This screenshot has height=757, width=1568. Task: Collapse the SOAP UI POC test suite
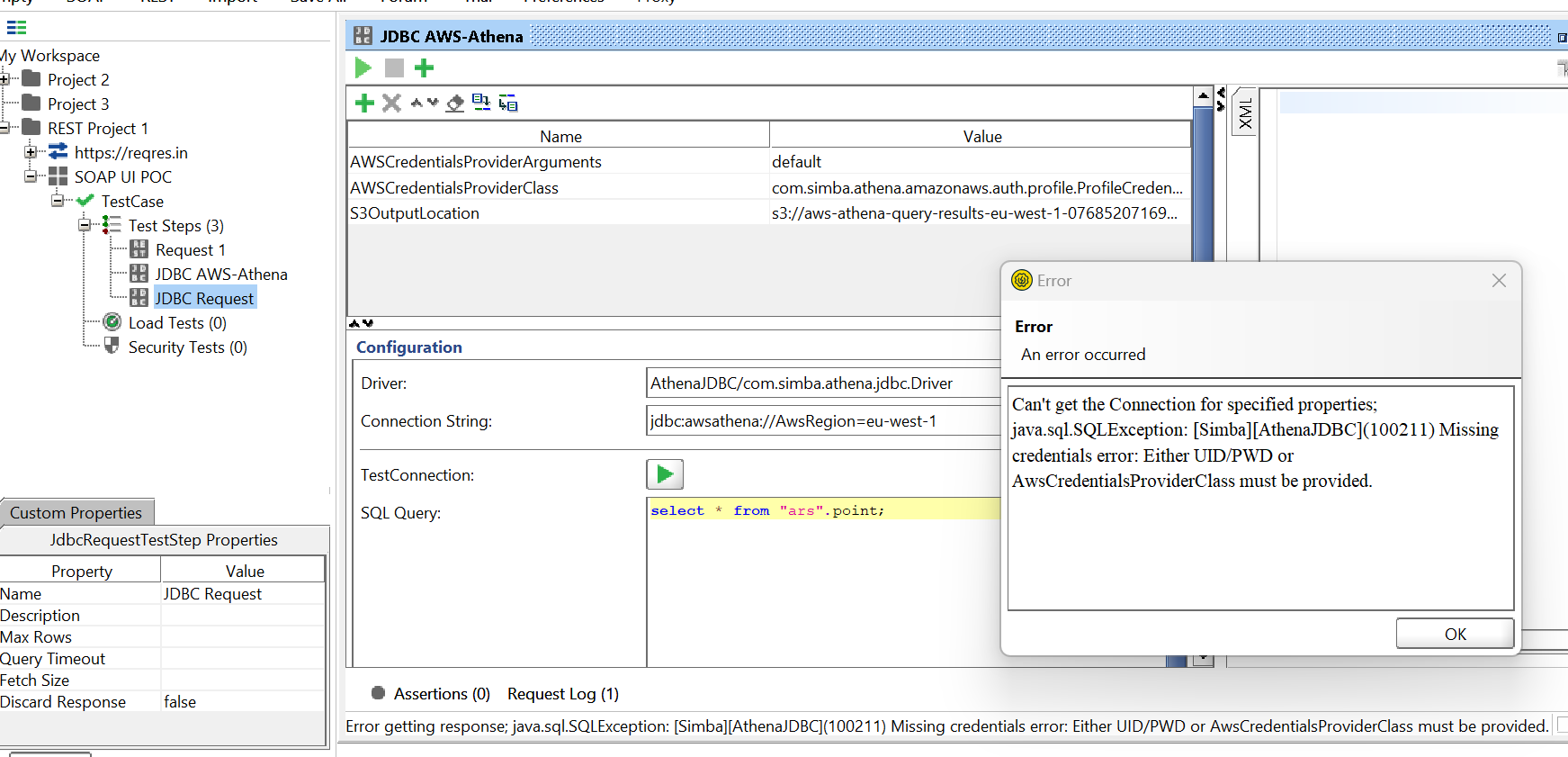31,176
